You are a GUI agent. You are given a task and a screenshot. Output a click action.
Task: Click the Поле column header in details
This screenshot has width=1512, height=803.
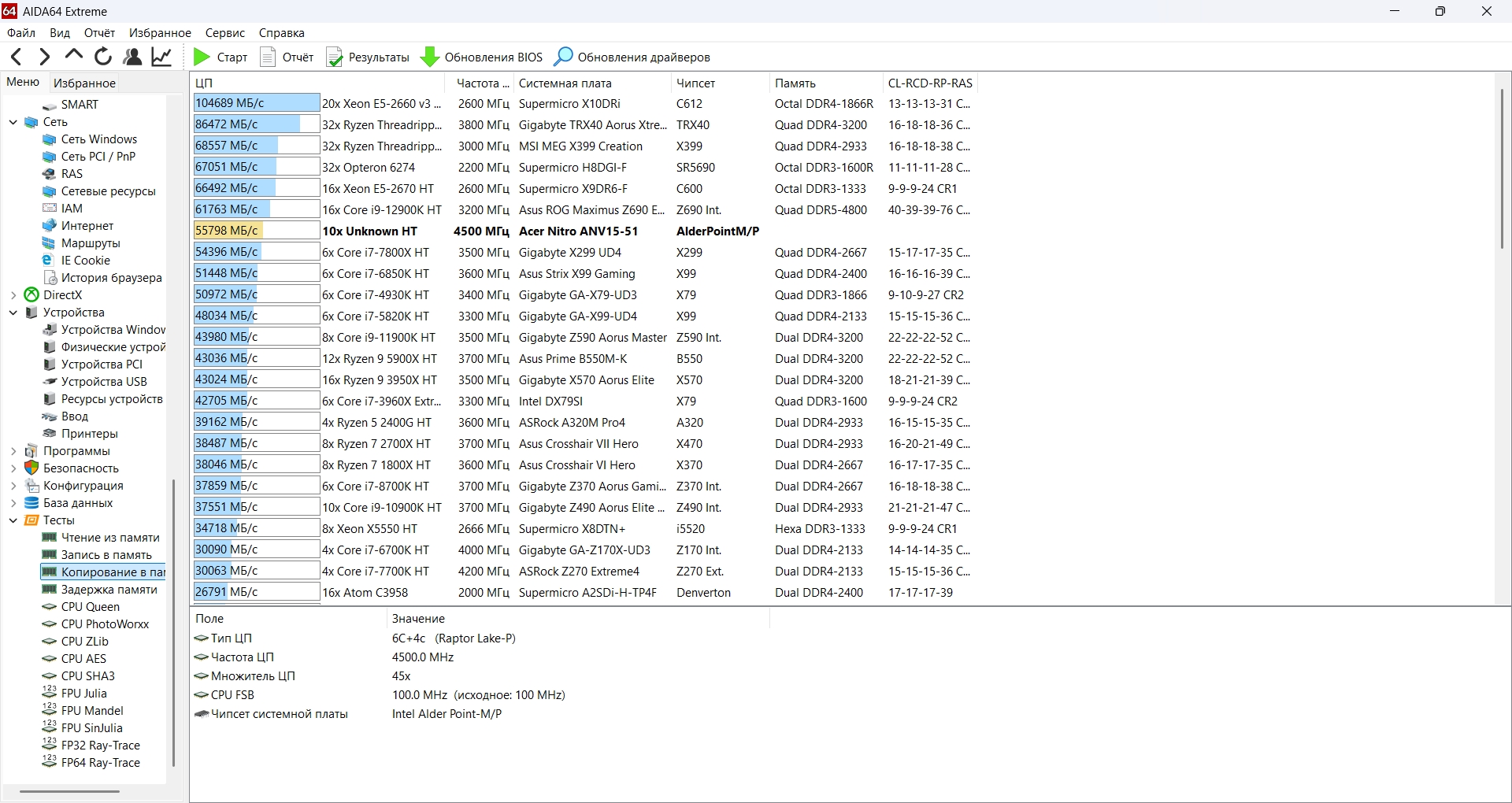click(288, 619)
